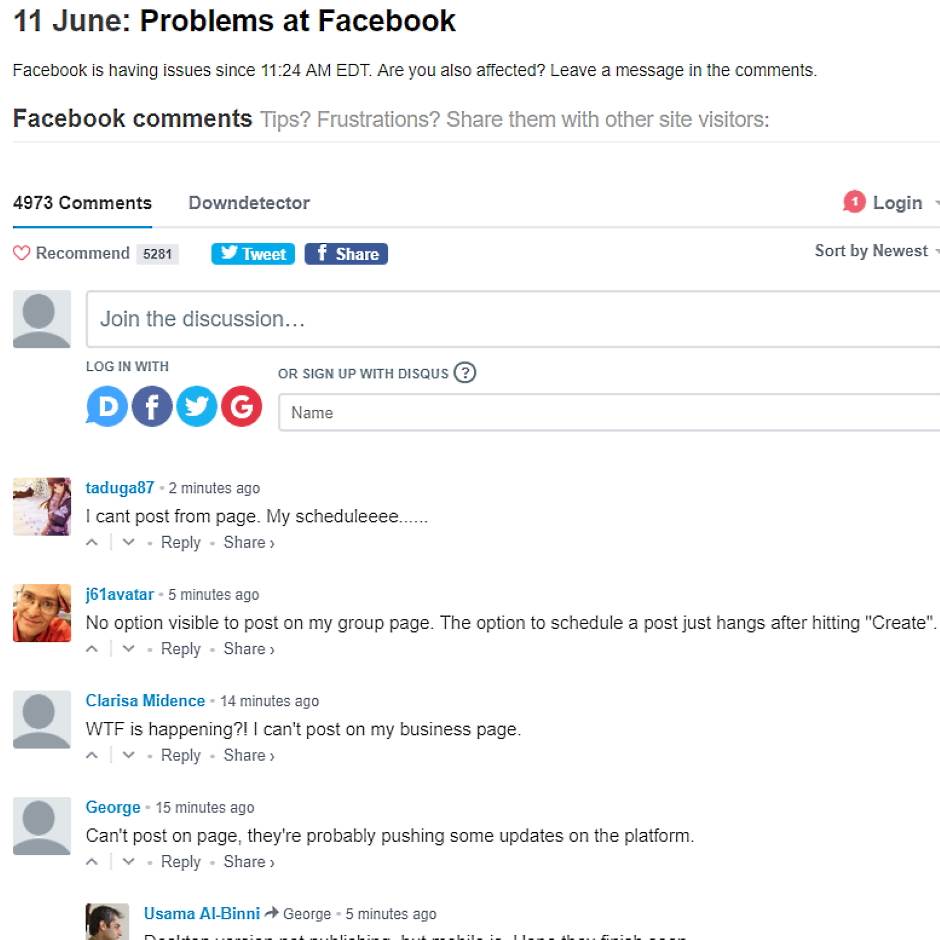Log in with Google icon
The height and width of the screenshot is (940, 940).
(x=241, y=407)
